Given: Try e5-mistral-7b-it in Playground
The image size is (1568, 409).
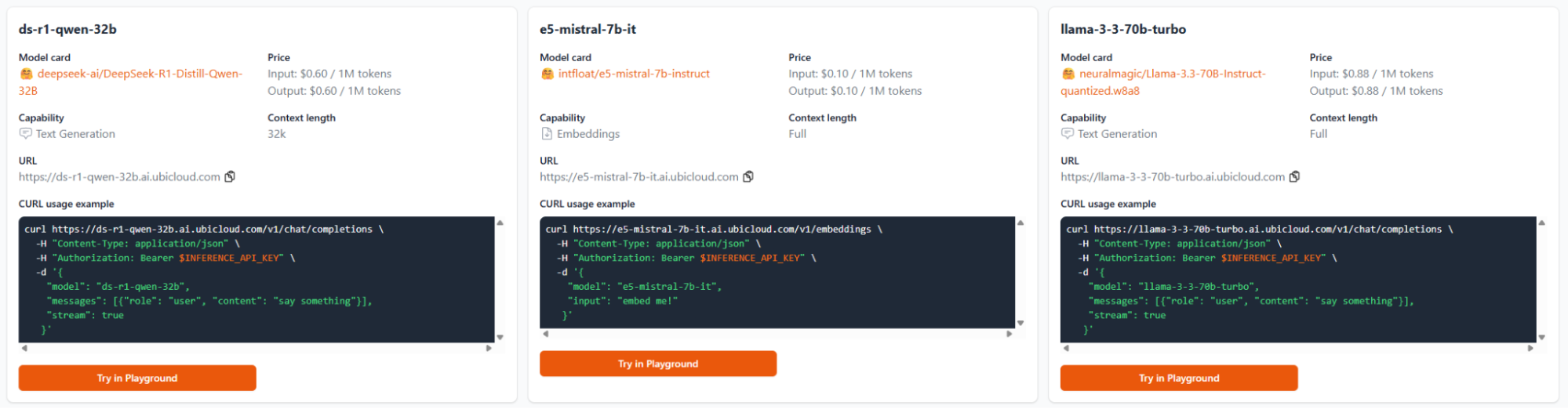Looking at the screenshot, I should pyautogui.click(x=658, y=364).
